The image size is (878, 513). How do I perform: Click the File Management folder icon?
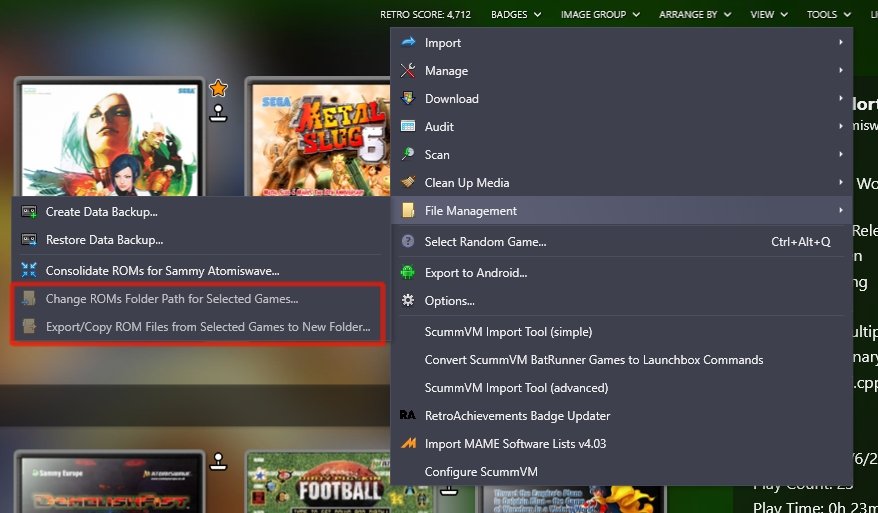coord(408,211)
